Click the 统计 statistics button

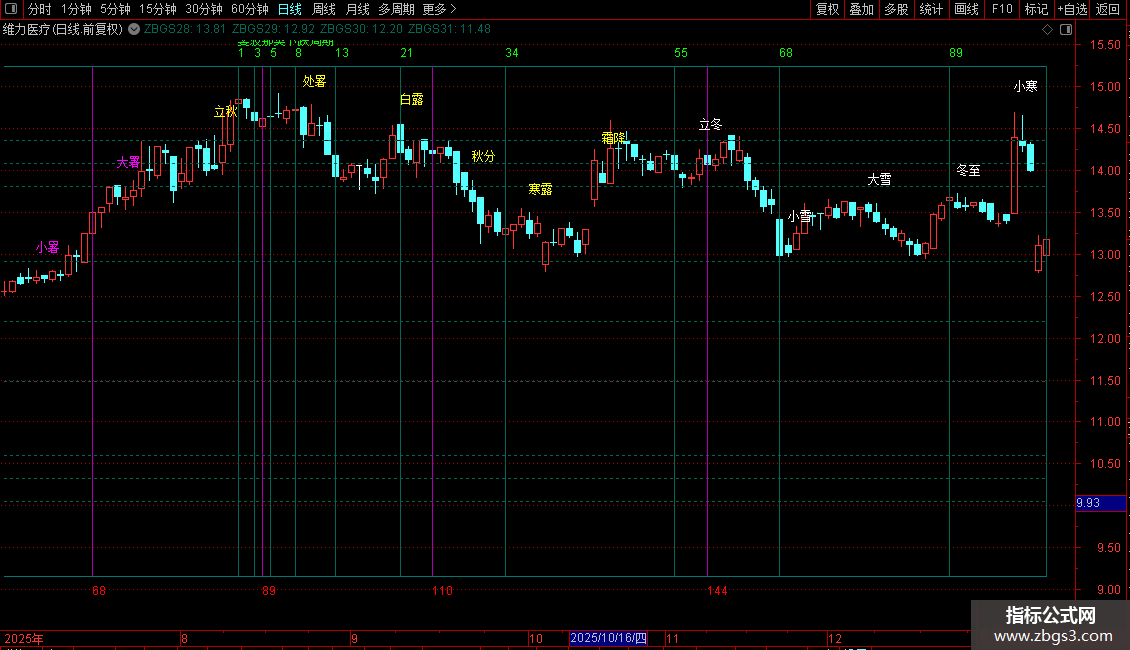click(931, 9)
